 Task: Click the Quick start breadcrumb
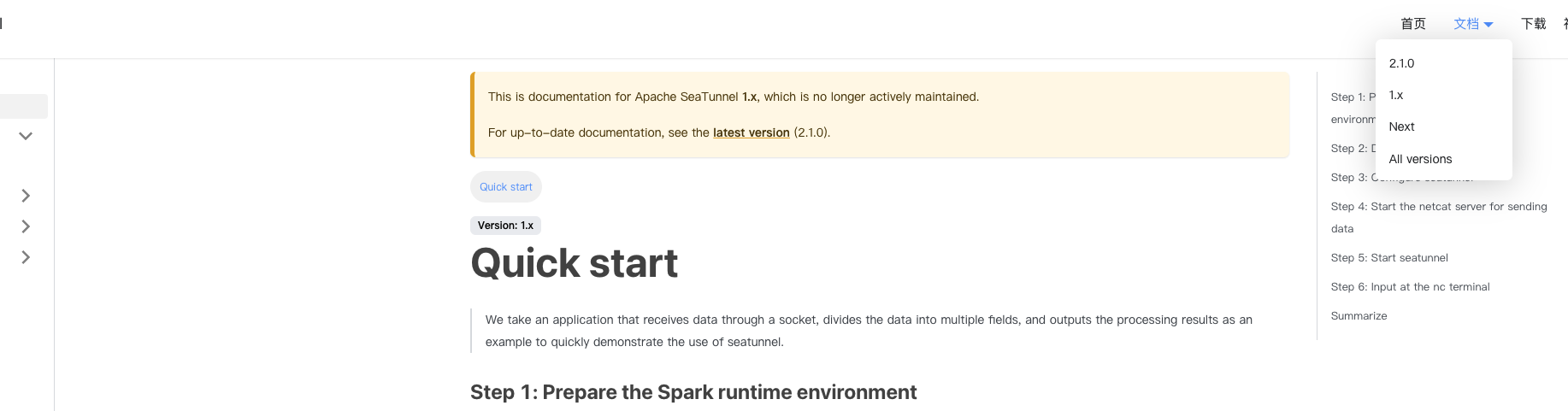[x=505, y=187]
